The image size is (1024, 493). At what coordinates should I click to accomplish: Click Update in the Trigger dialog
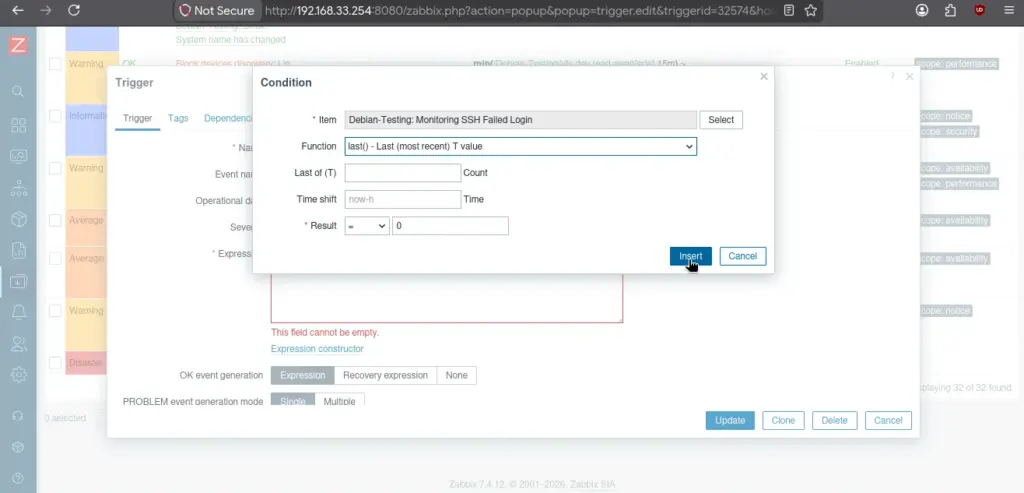coord(730,421)
